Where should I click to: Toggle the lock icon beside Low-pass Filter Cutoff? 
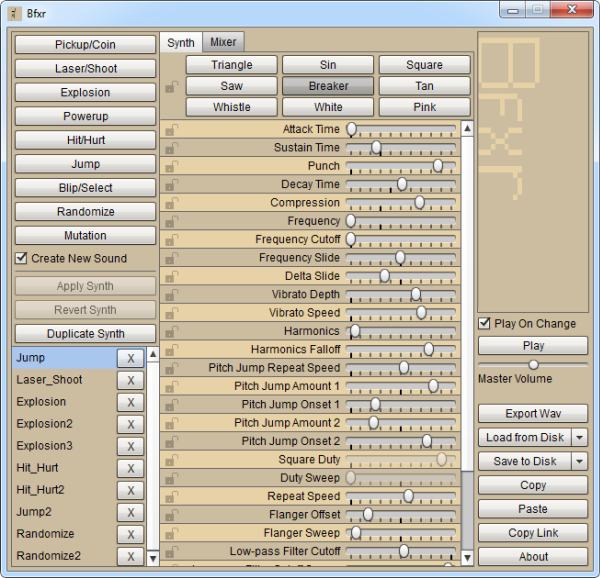pyautogui.click(x=171, y=552)
